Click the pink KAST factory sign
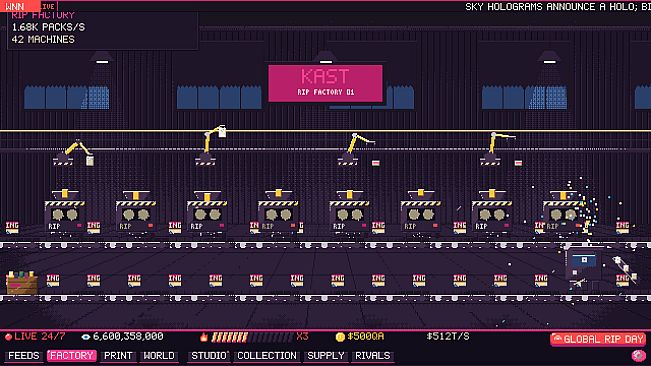This screenshot has width=651, height=366. (x=325, y=83)
